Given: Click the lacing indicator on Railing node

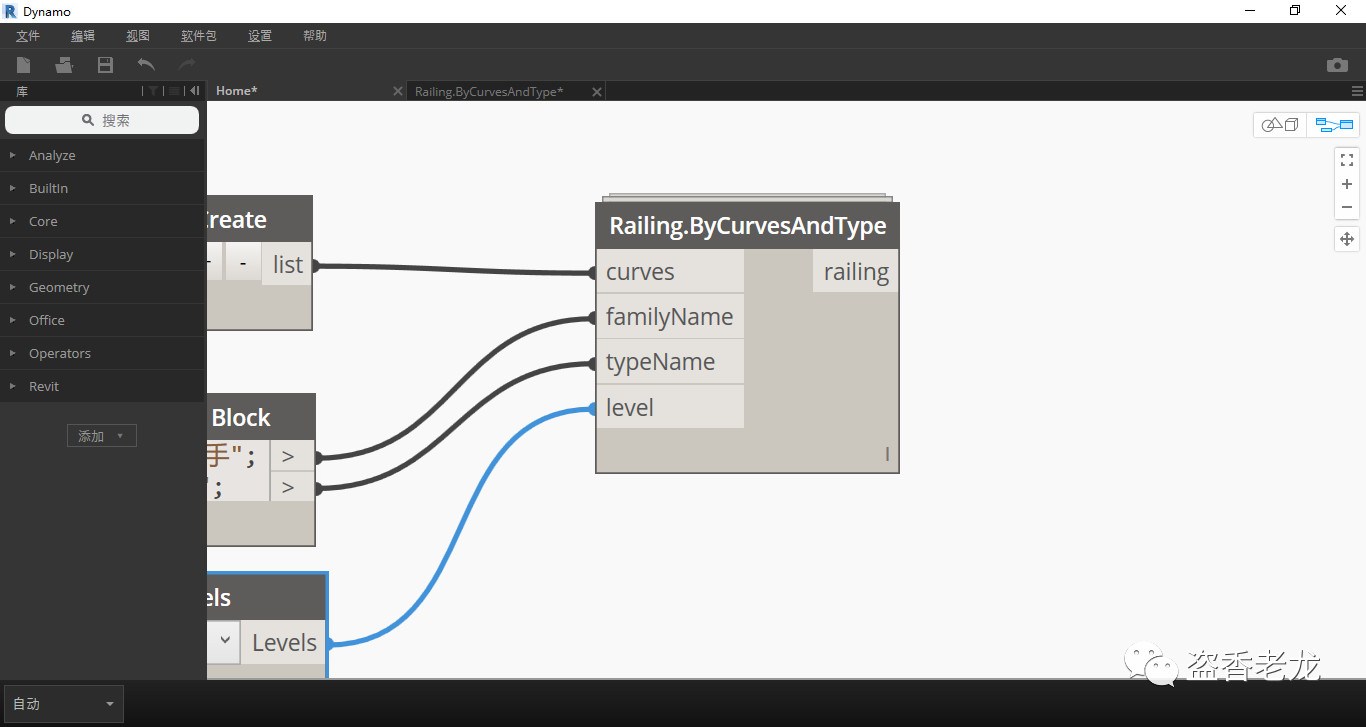Looking at the screenshot, I should coord(887,455).
